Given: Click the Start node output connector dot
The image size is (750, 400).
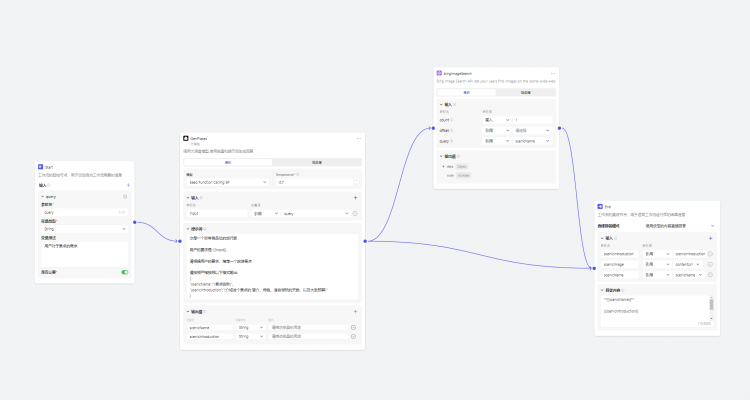Looking at the screenshot, I should pyautogui.click(x=134, y=222).
